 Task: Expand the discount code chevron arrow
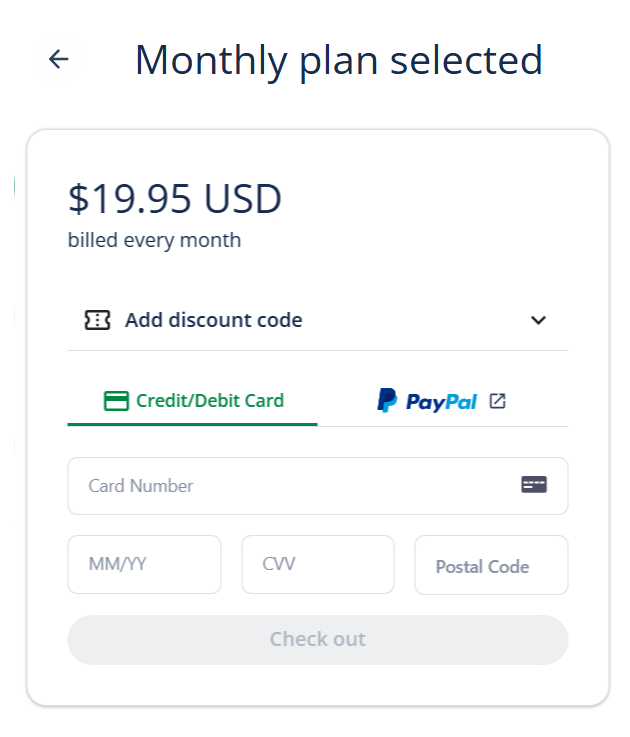coord(538,321)
